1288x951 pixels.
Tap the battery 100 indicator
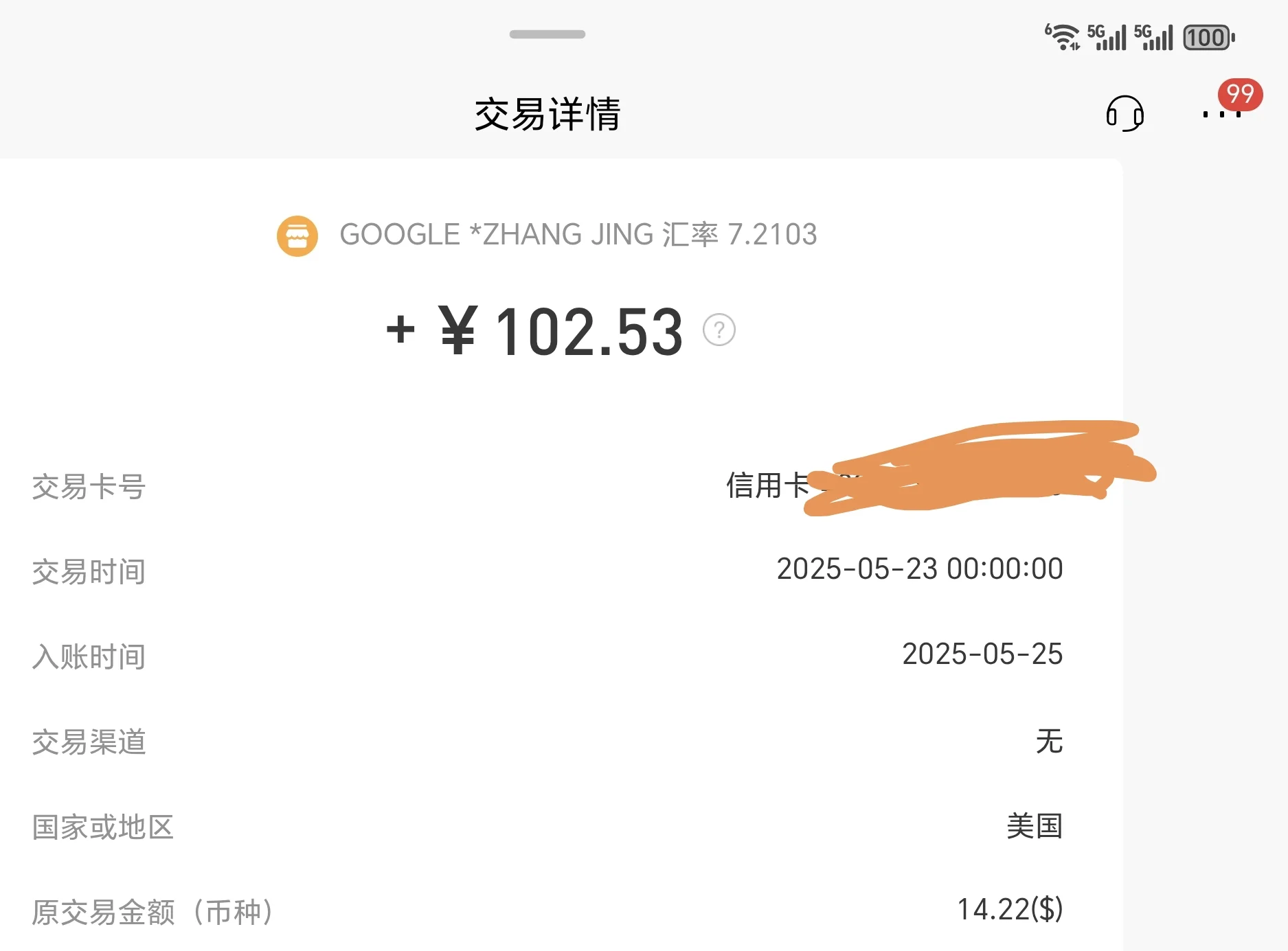point(1209,38)
